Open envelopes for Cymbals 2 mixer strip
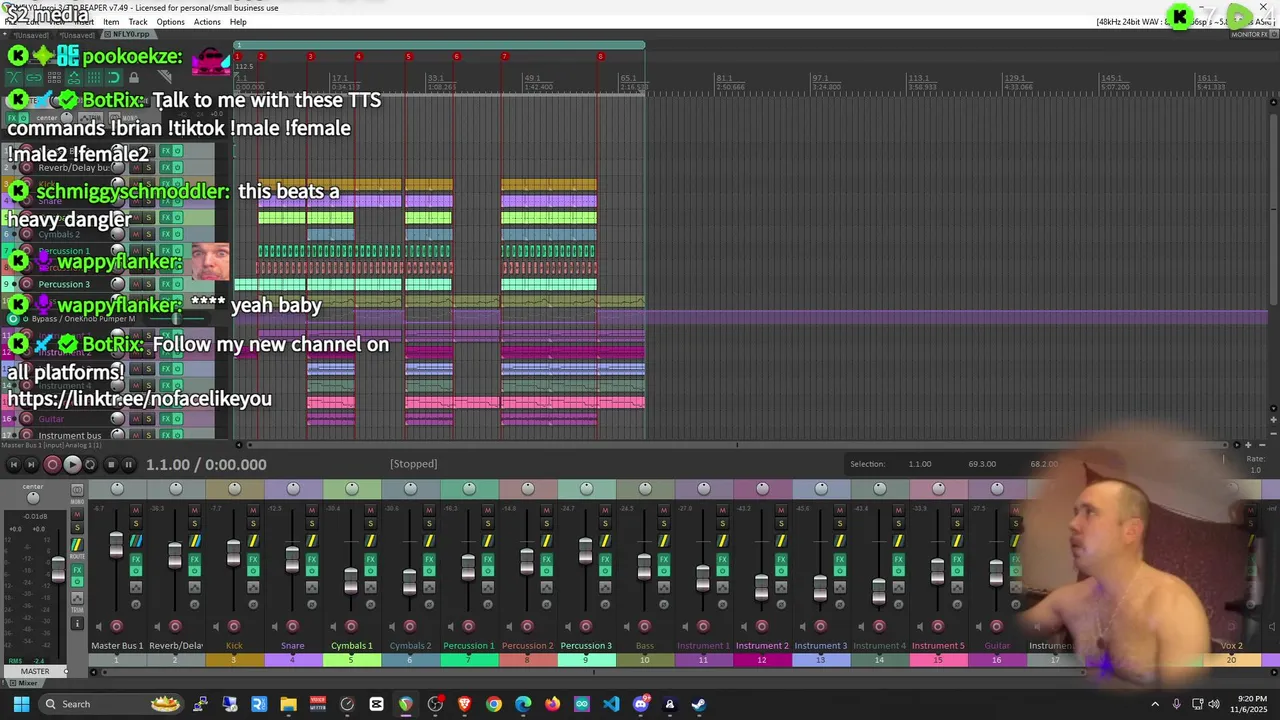Image resolution: width=1280 pixels, height=720 pixels. 429,587
